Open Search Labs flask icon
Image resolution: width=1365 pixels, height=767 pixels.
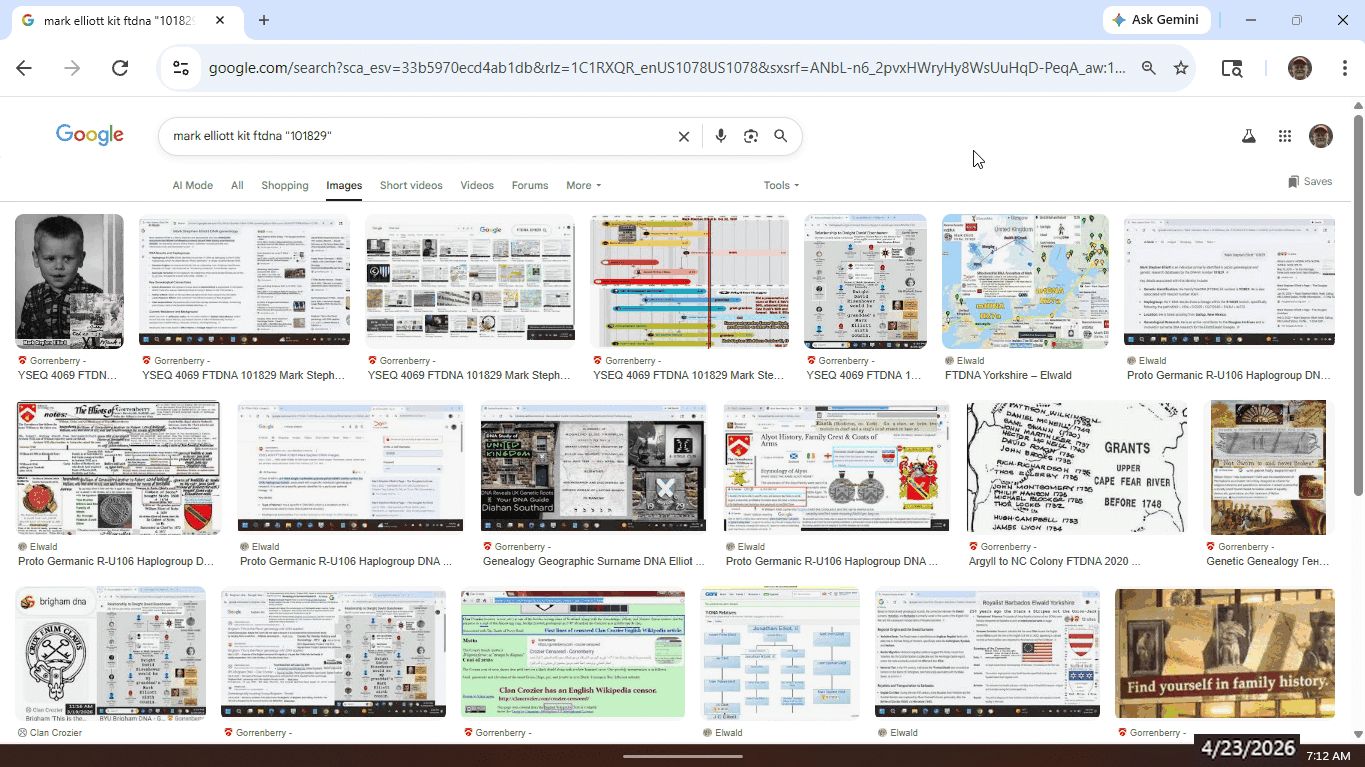click(1248, 136)
